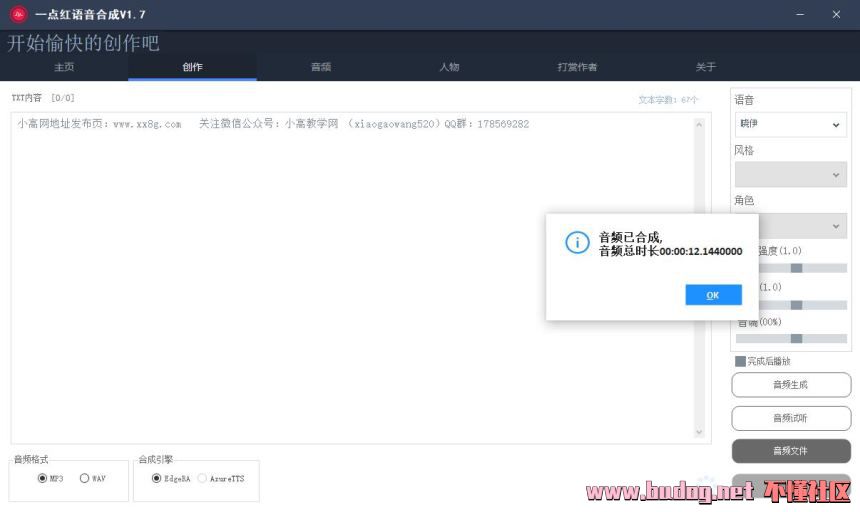Click the 音频文件 button
Viewport: 860px width, 512px height.
[791, 451]
